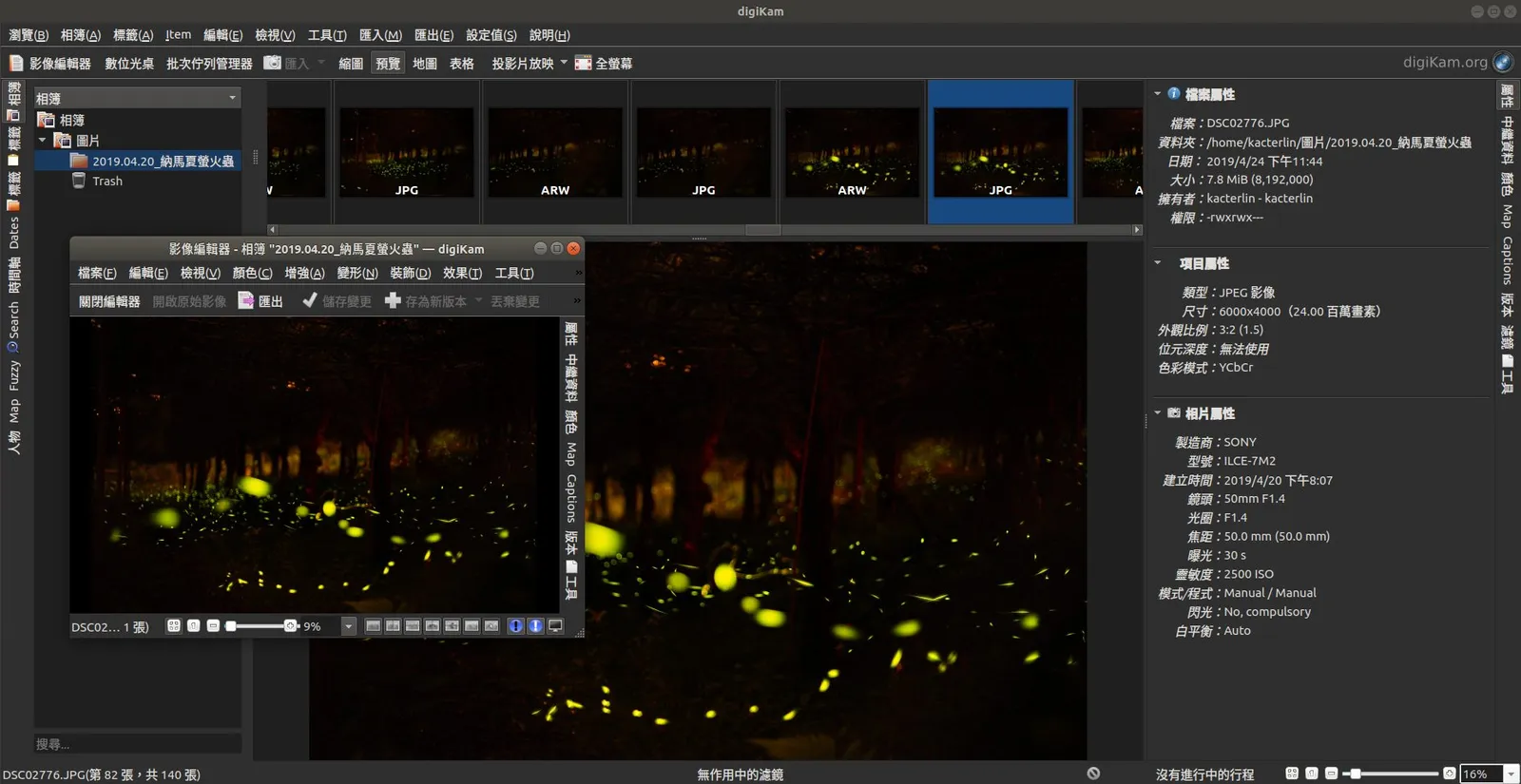Open the 批次佇列管理器
The image size is (1521, 784).
[209, 64]
